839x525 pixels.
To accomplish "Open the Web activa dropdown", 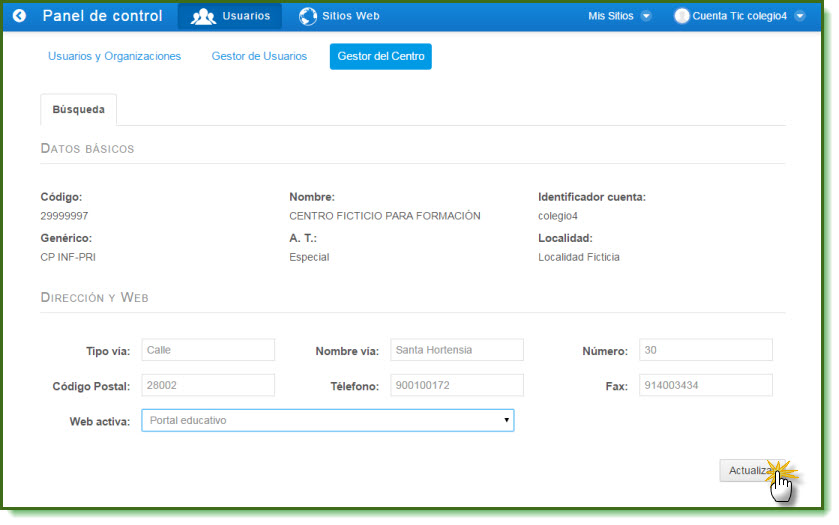I will (327, 421).
